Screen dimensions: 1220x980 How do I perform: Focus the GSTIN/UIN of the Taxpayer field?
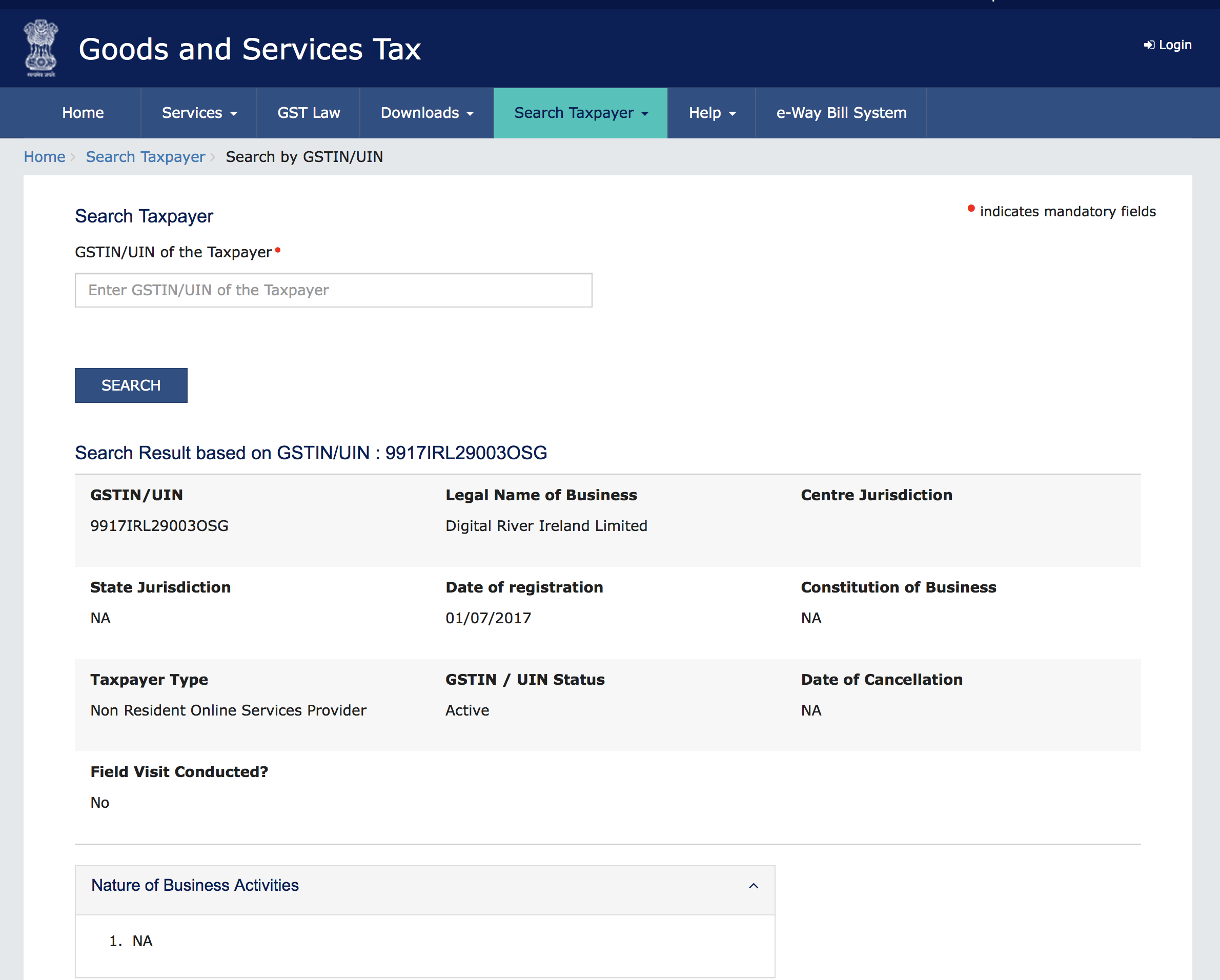[333, 290]
